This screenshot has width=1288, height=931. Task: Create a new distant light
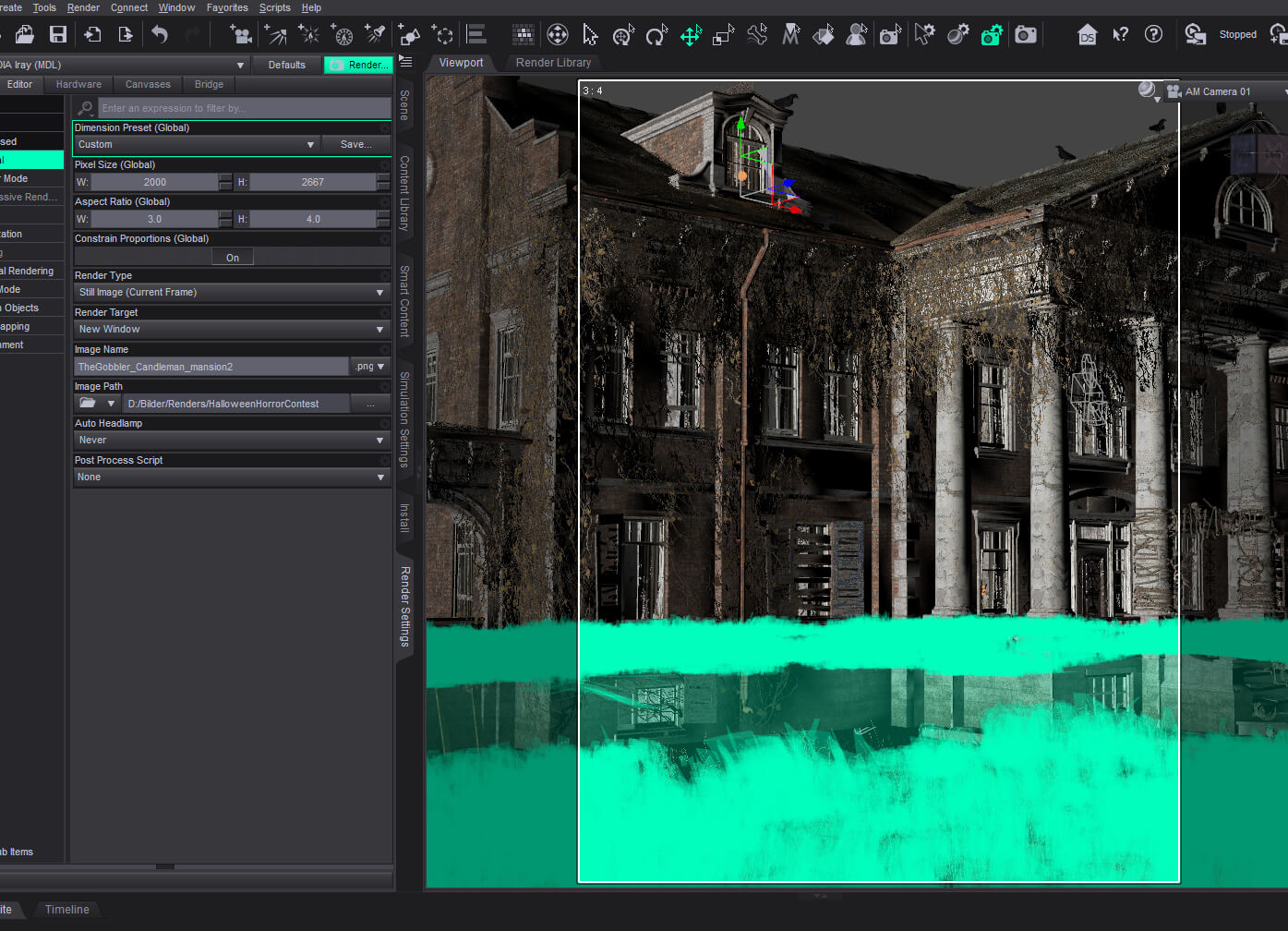[275, 35]
